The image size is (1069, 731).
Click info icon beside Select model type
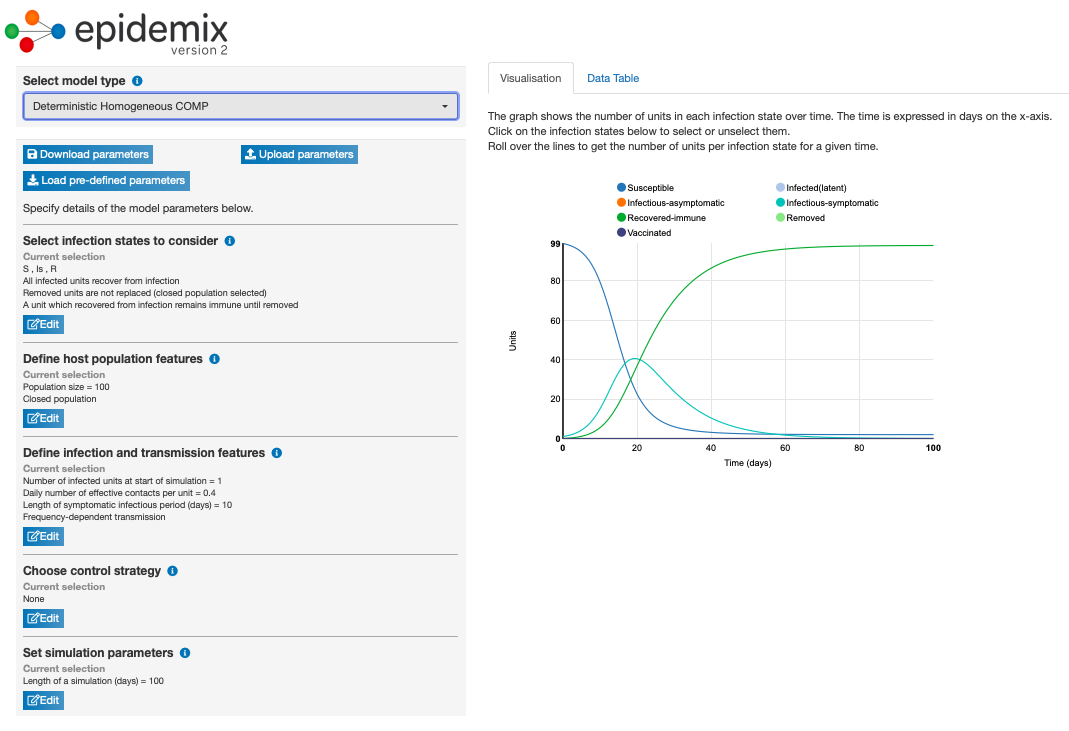138,81
